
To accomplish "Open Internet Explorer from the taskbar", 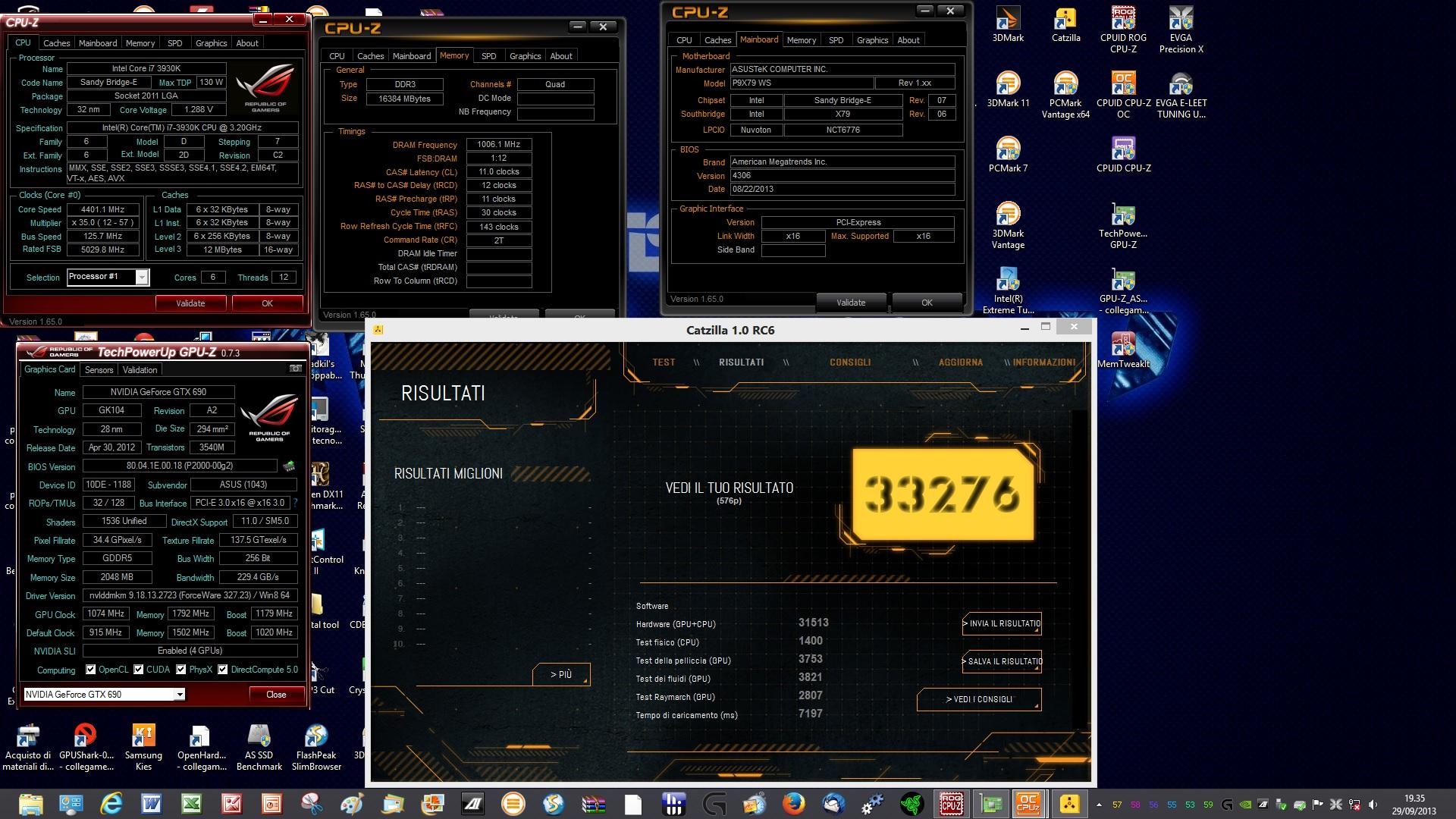I will pyautogui.click(x=111, y=804).
